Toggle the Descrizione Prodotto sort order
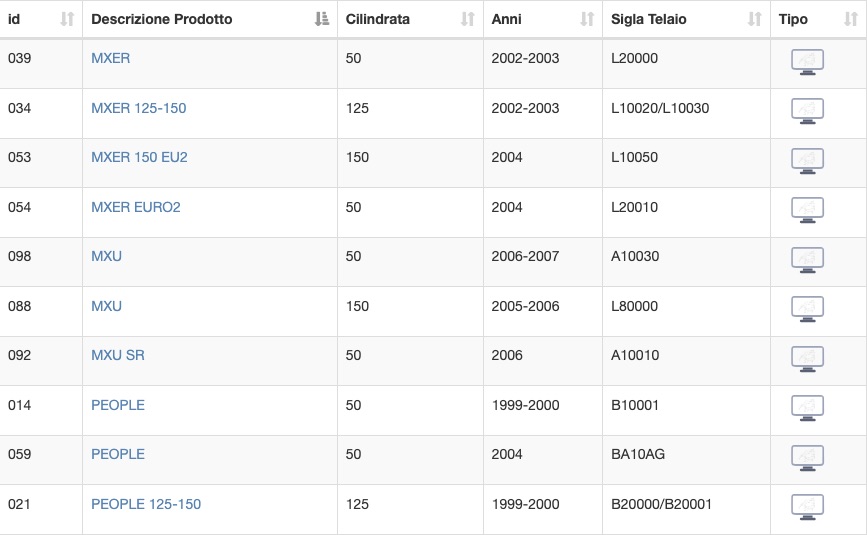The image size is (867, 535). click(x=322, y=19)
